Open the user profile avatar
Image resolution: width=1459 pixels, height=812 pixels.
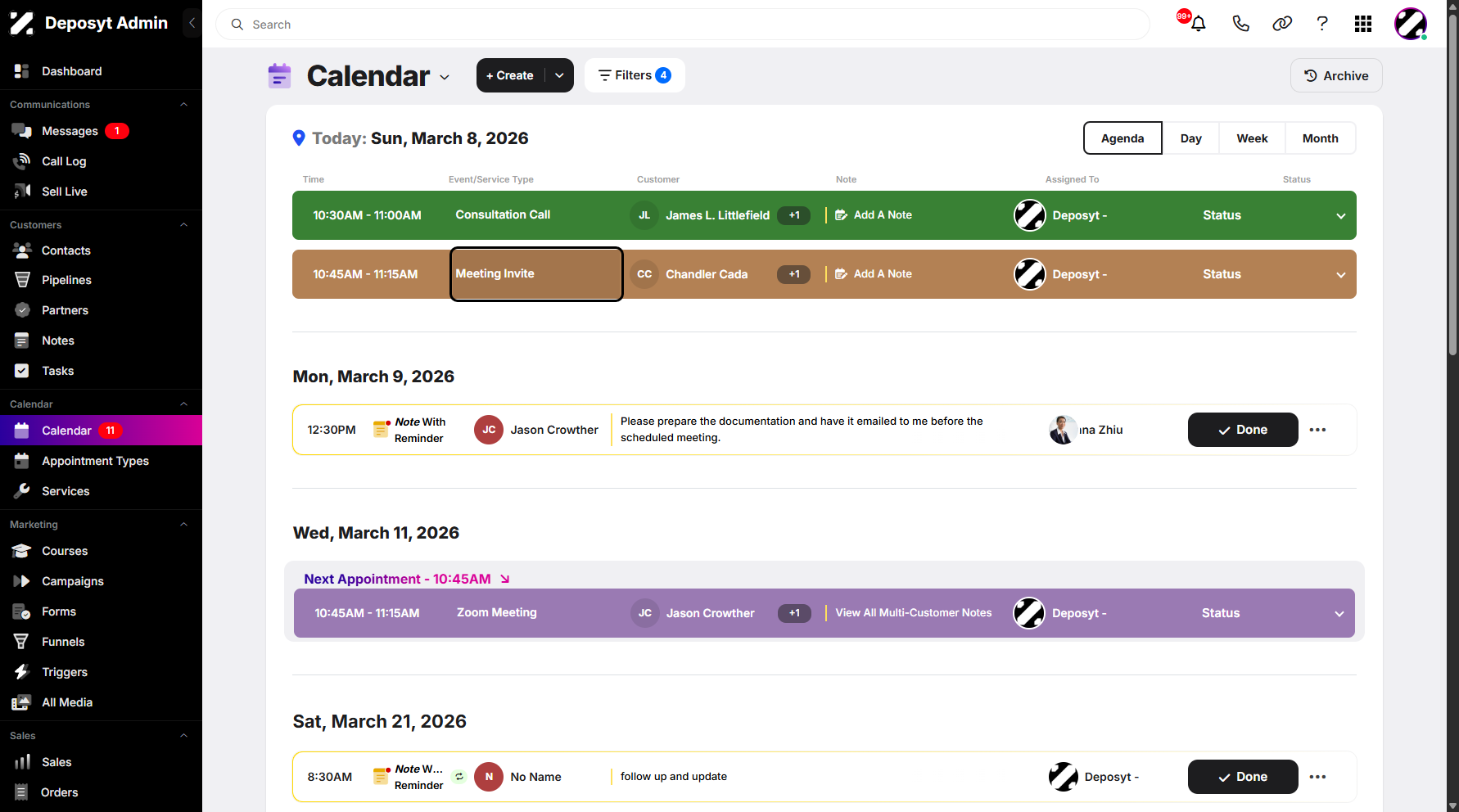tap(1411, 24)
